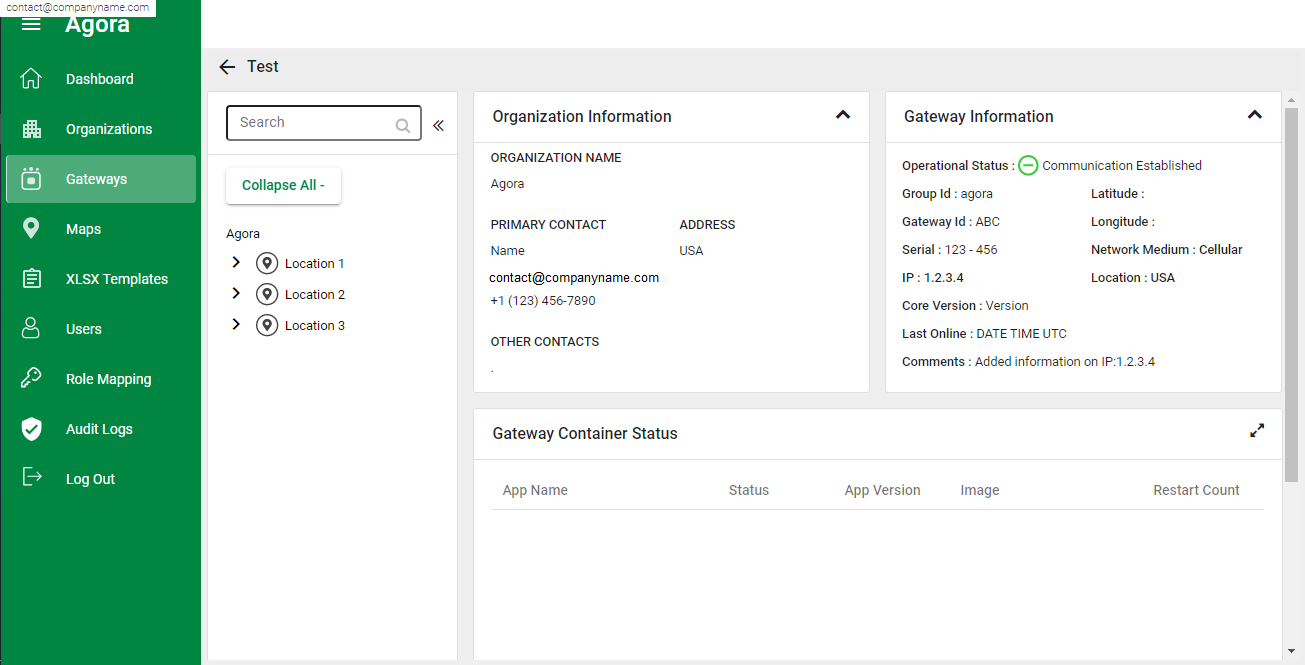Click the Restart Count column header
This screenshot has width=1305, height=665.
pyautogui.click(x=1196, y=490)
